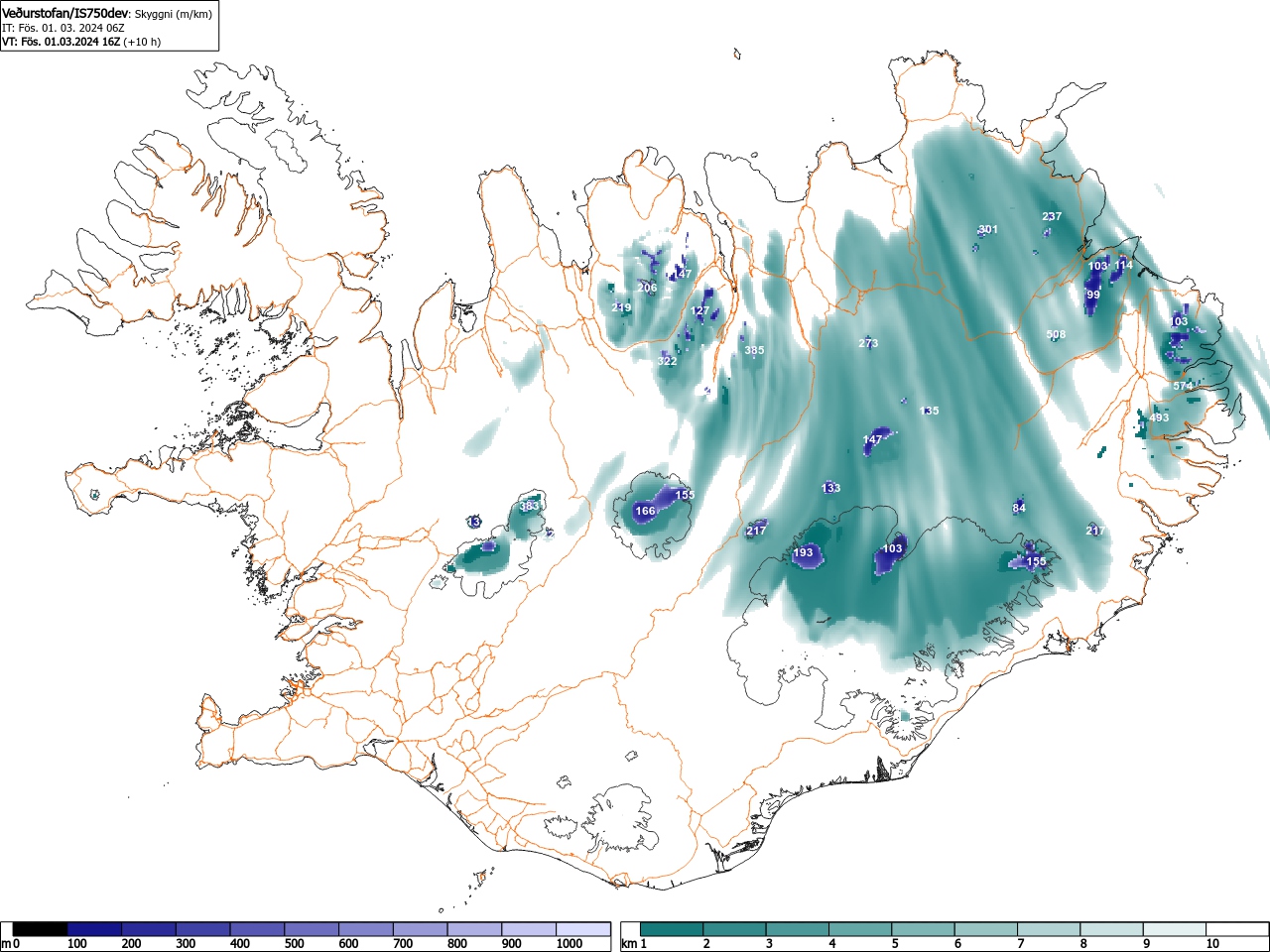Click the "800" tick label in metre legend
The height and width of the screenshot is (952, 1270).
[x=456, y=944]
